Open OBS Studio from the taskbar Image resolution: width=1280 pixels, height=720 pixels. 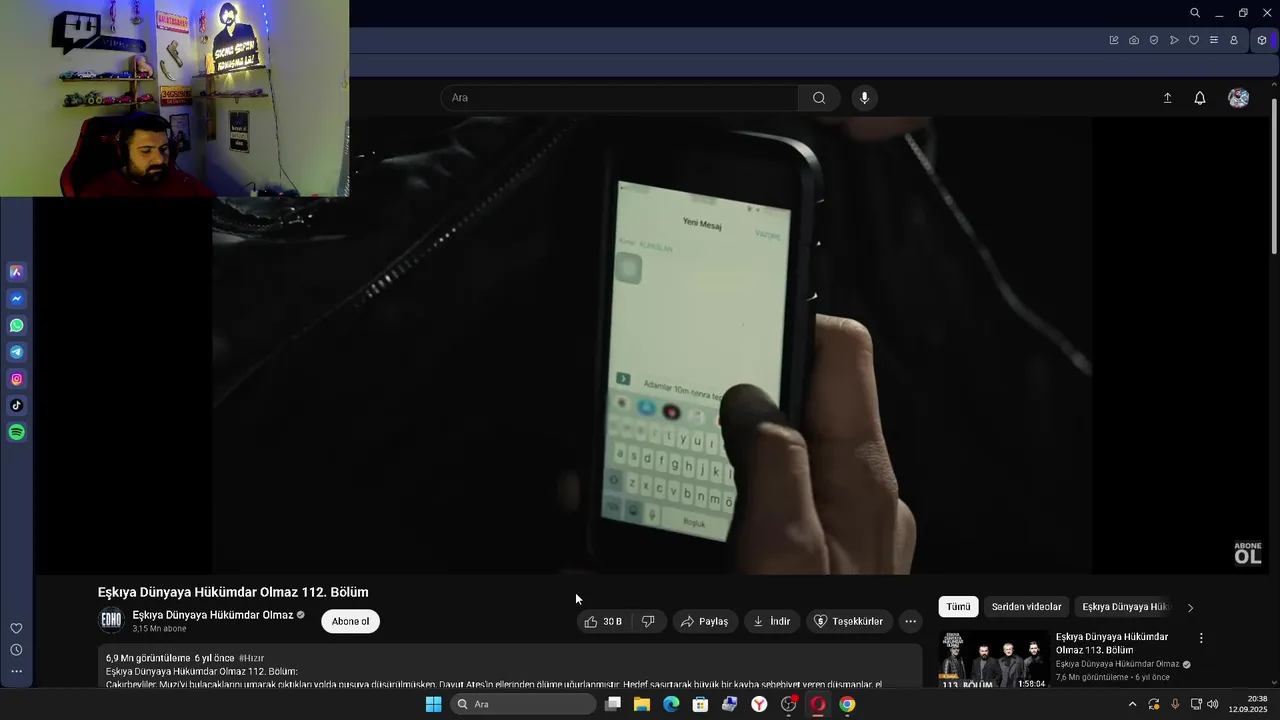(789, 704)
